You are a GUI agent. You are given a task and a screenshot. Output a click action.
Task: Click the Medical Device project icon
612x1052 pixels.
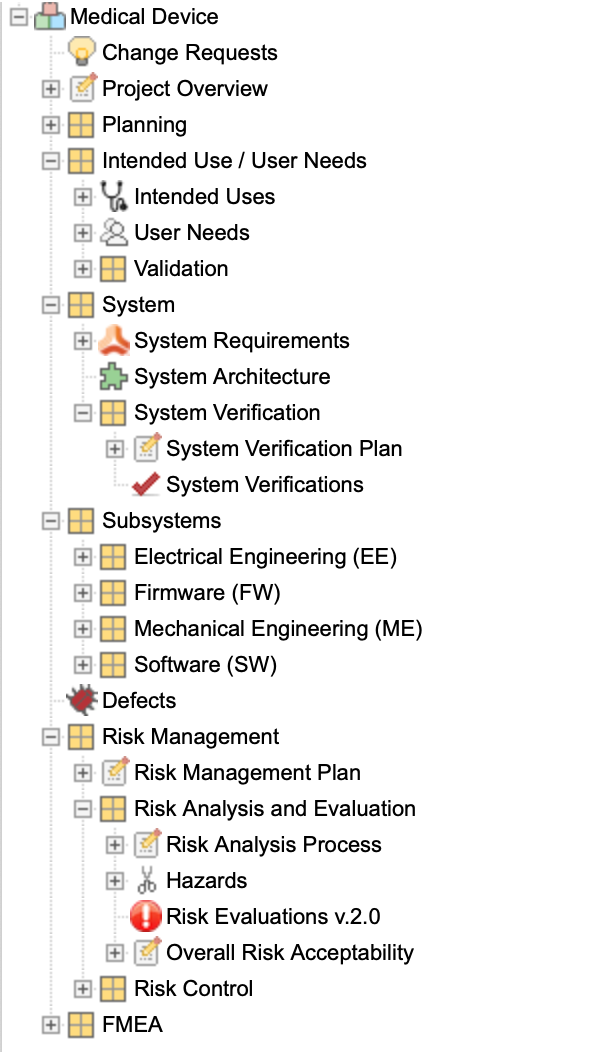point(50,16)
